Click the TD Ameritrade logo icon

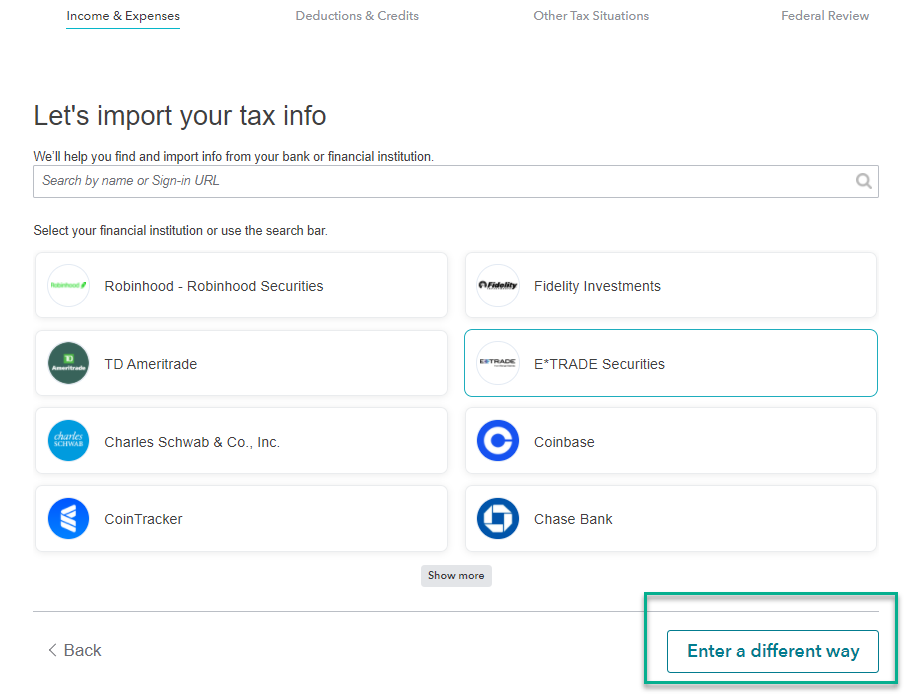tap(68, 363)
